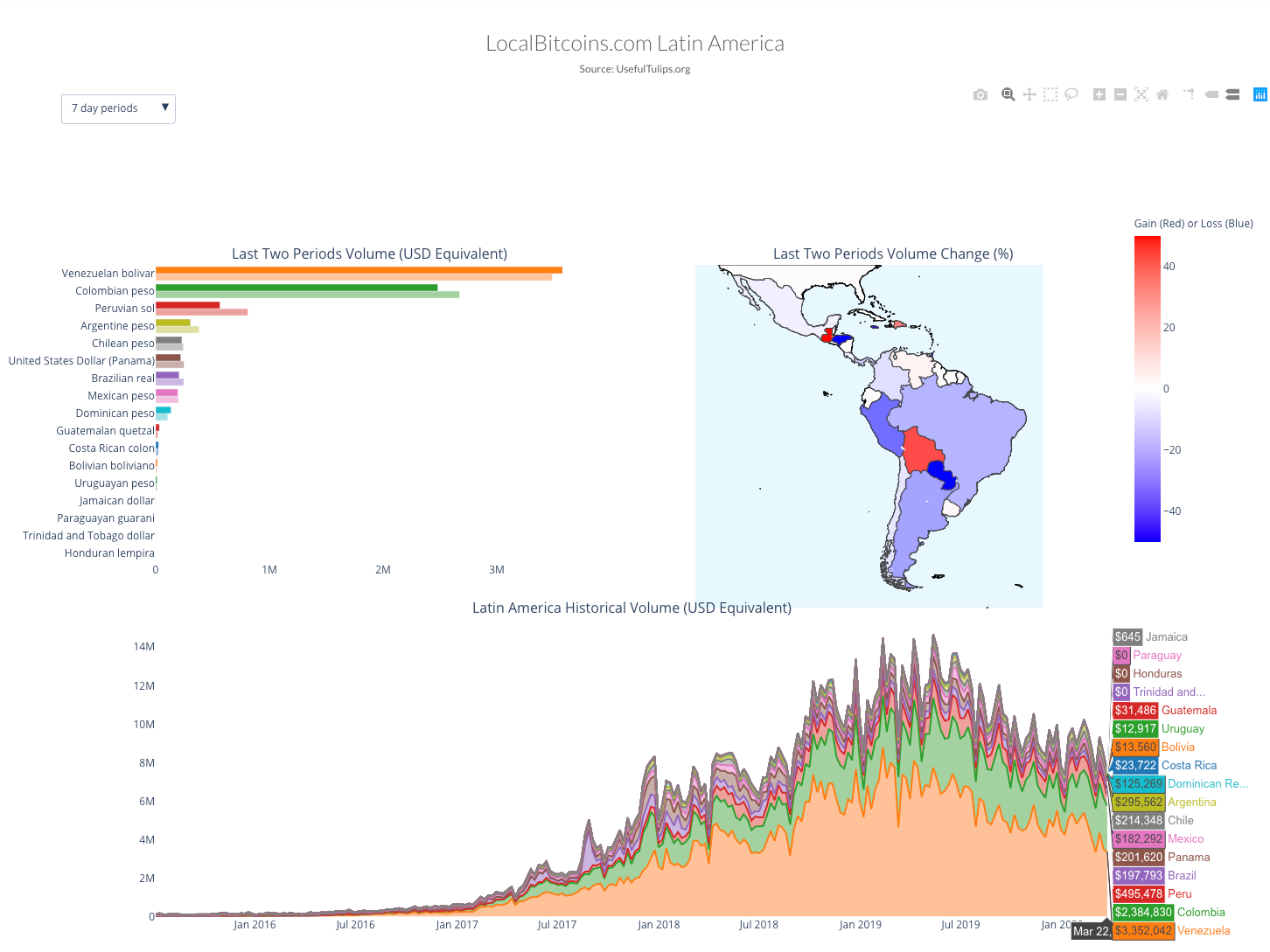Click the $214,348 Chile hover label

[x=1153, y=821]
